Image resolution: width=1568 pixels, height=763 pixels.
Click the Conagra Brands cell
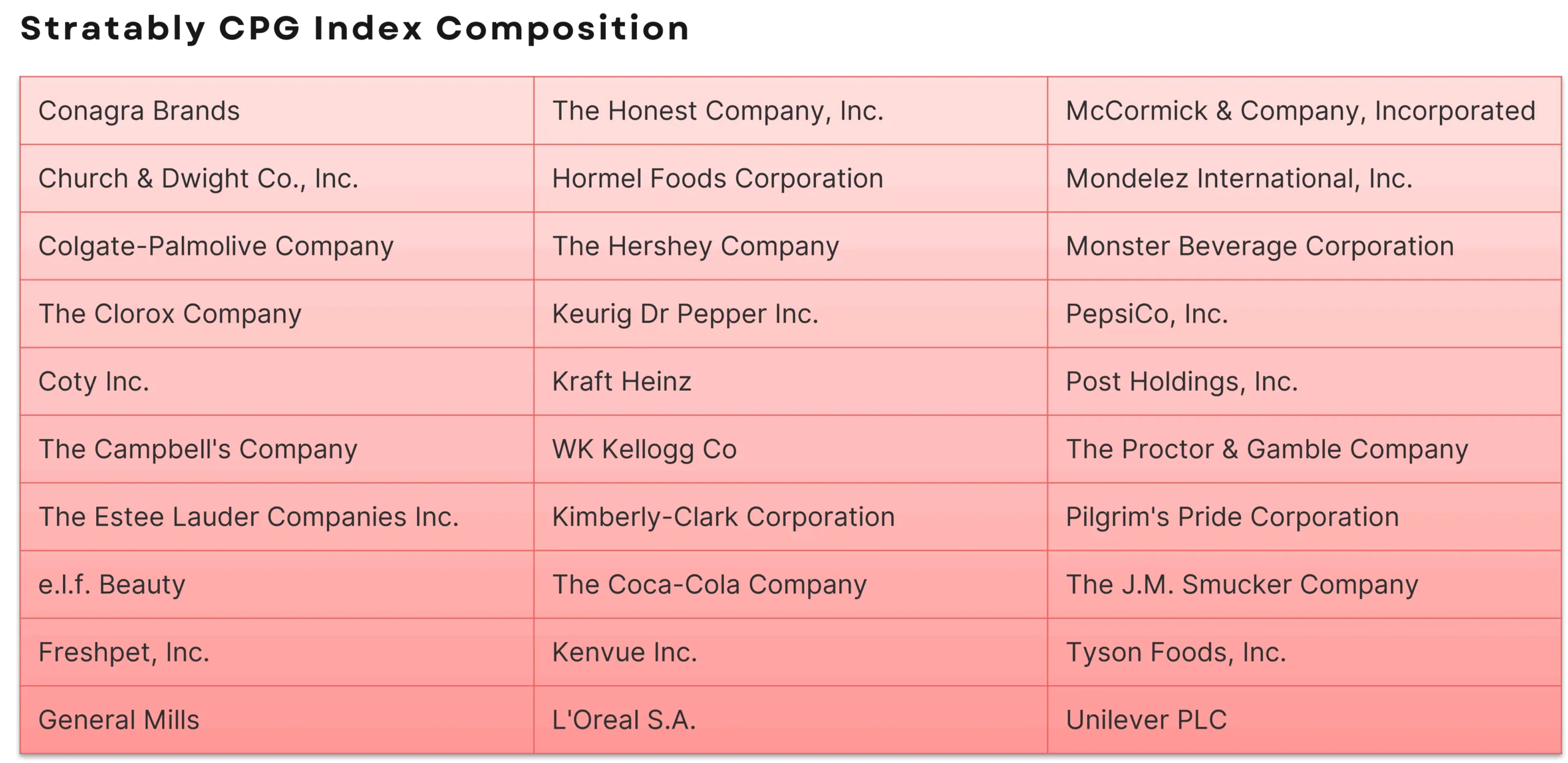(x=139, y=111)
